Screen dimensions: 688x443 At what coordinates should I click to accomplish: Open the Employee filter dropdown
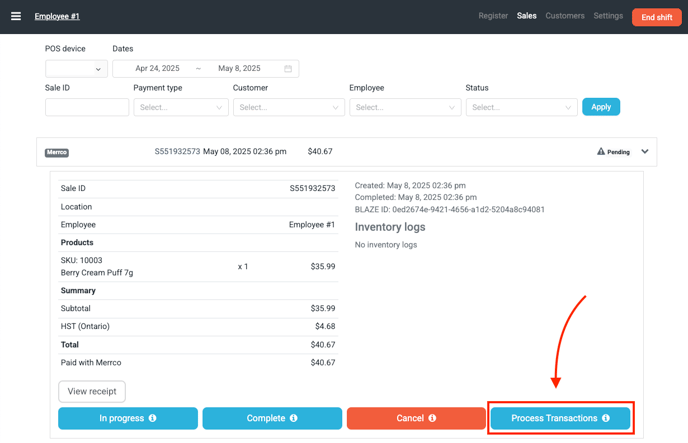pos(405,107)
